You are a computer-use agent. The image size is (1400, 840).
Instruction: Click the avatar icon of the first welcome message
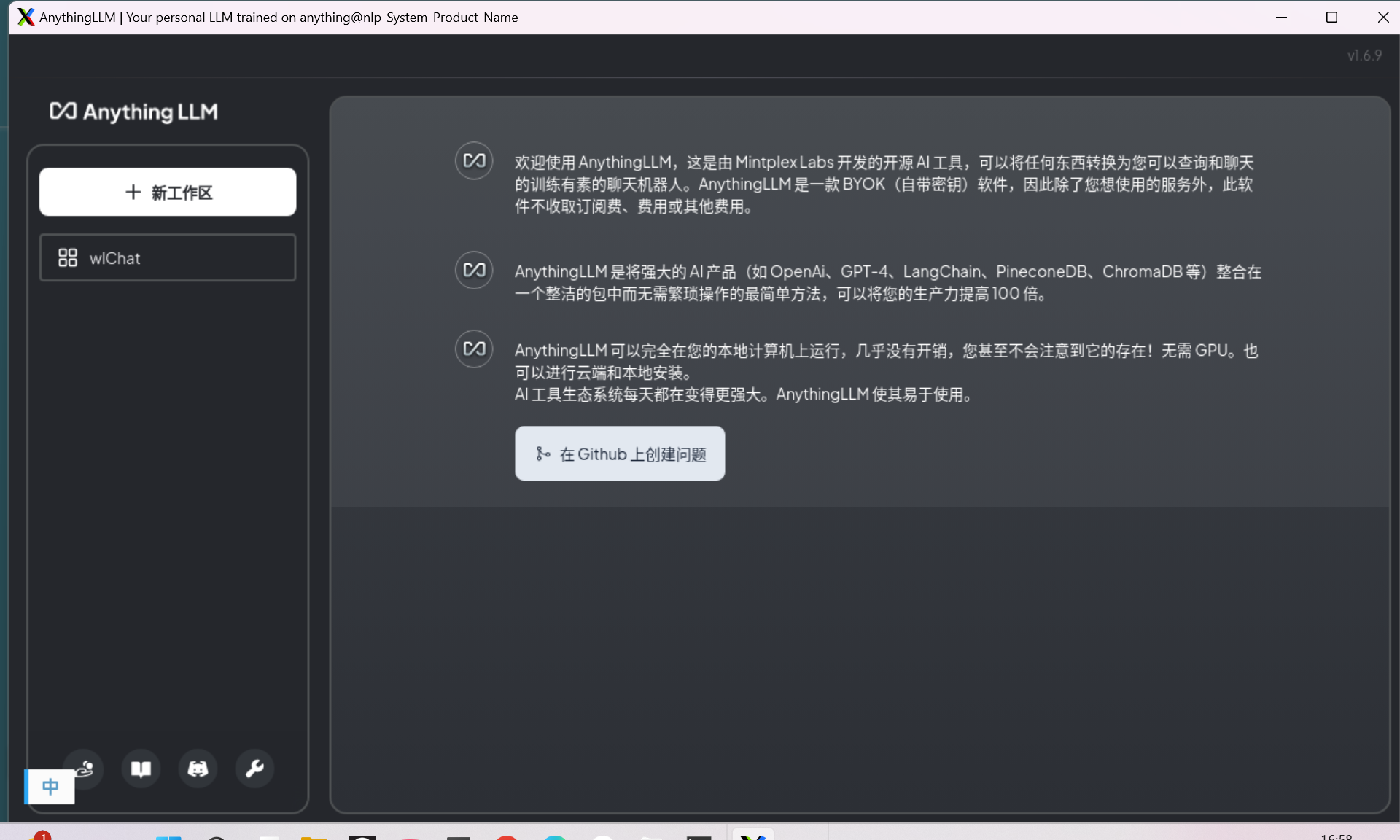[x=474, y=160]
